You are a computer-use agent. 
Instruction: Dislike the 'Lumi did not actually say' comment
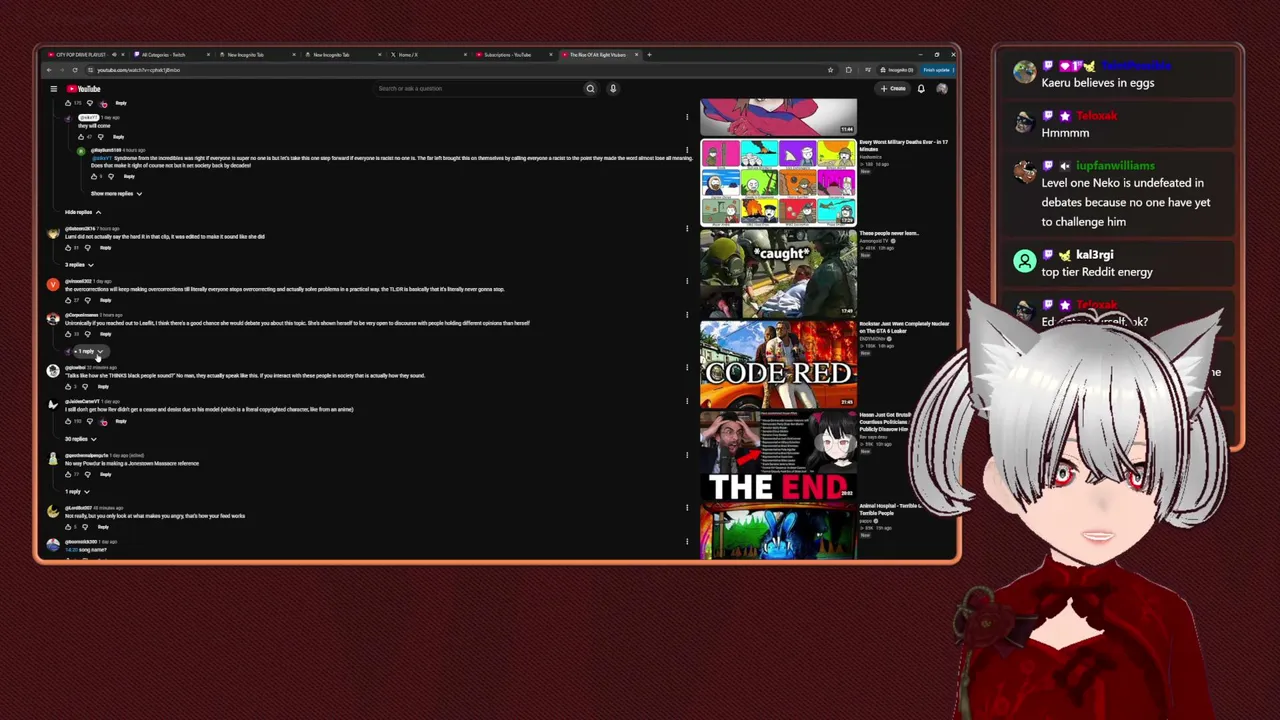tap(87, 247)
